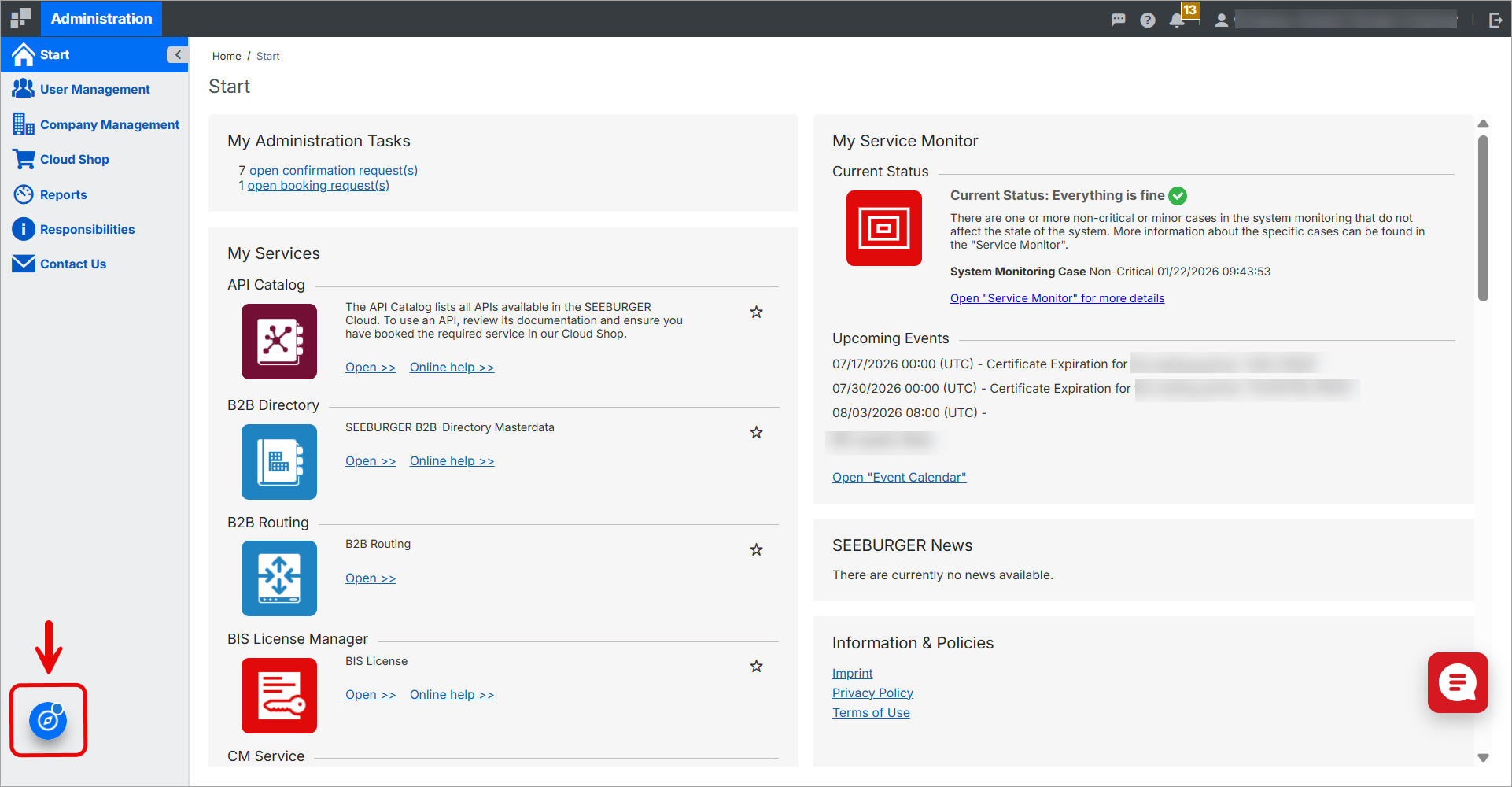The height and width of the screenshot is (787, 1512).
Task: Collapse the sidebar navigation chevron
Action: click(177, 54)
